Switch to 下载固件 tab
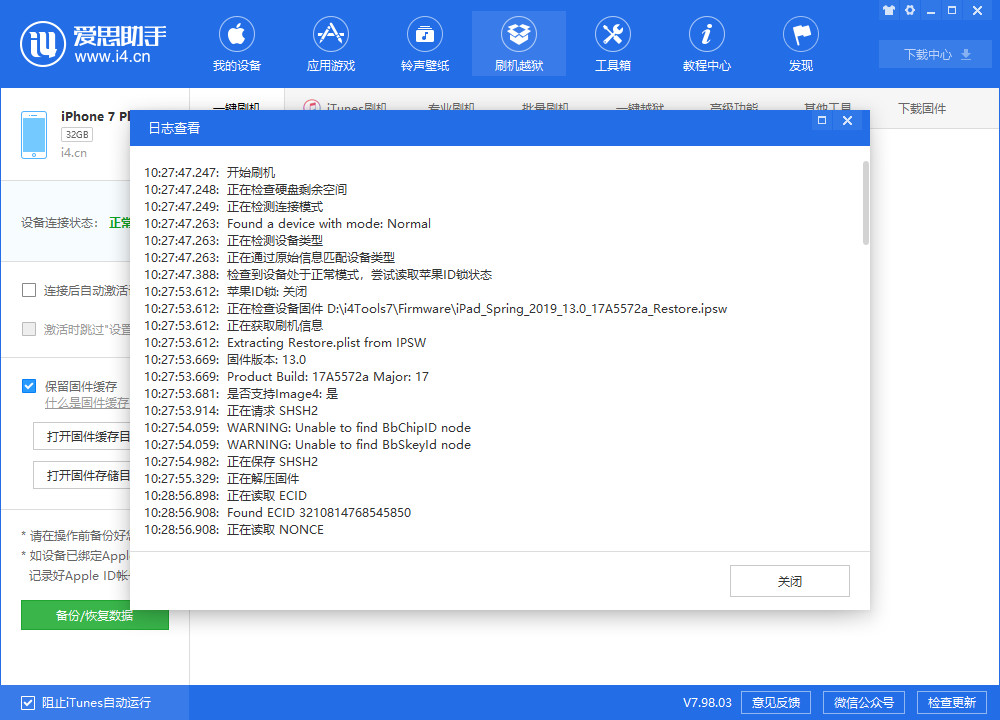The width and height of the screenshot is (1000, 720). [x=922, y=108]
